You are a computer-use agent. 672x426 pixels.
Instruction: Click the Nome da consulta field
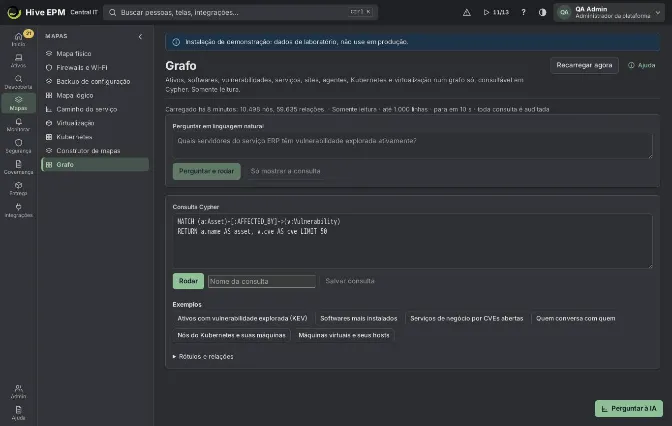click(261, 282)
